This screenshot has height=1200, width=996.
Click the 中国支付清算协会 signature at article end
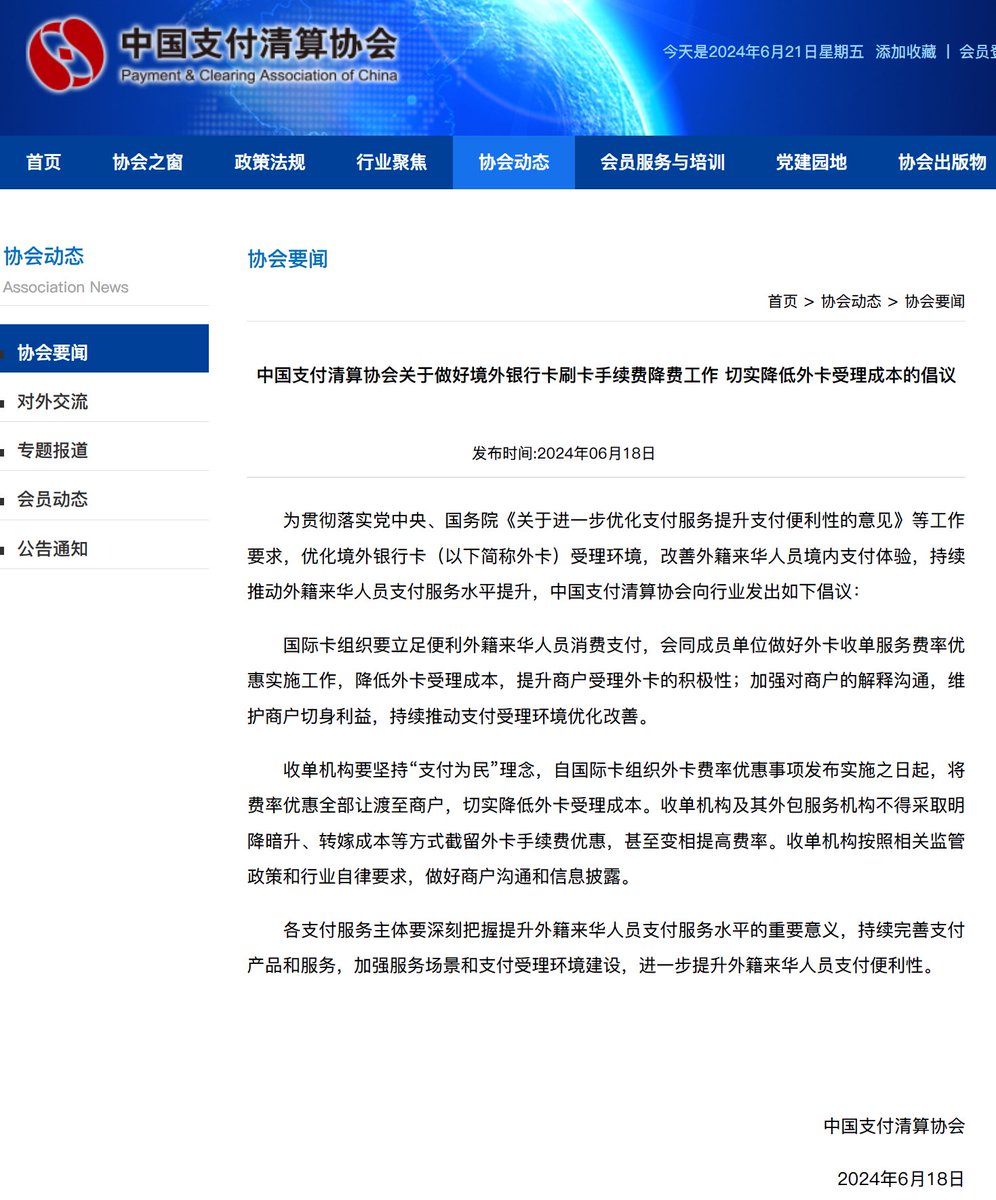895,1126
